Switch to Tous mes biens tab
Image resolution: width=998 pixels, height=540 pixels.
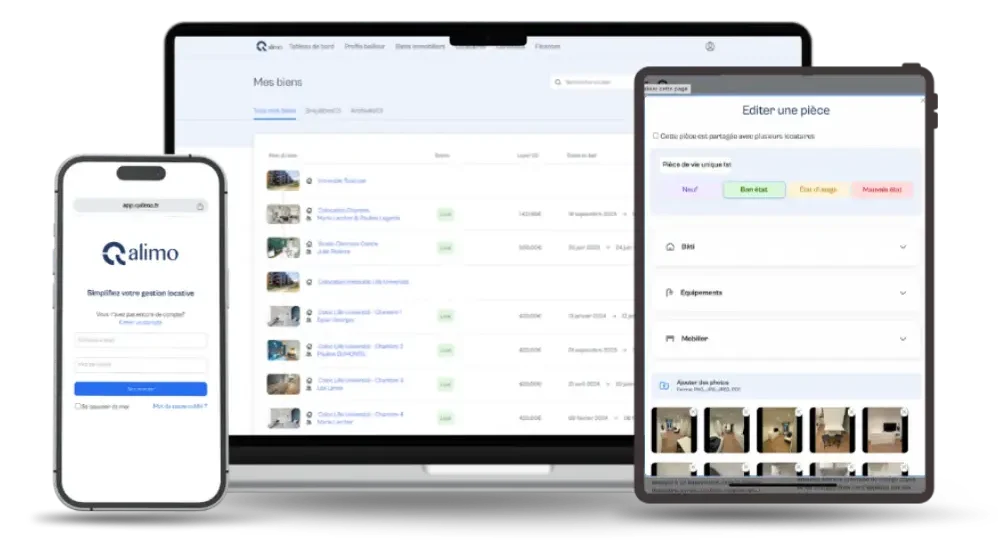(274, 111)
